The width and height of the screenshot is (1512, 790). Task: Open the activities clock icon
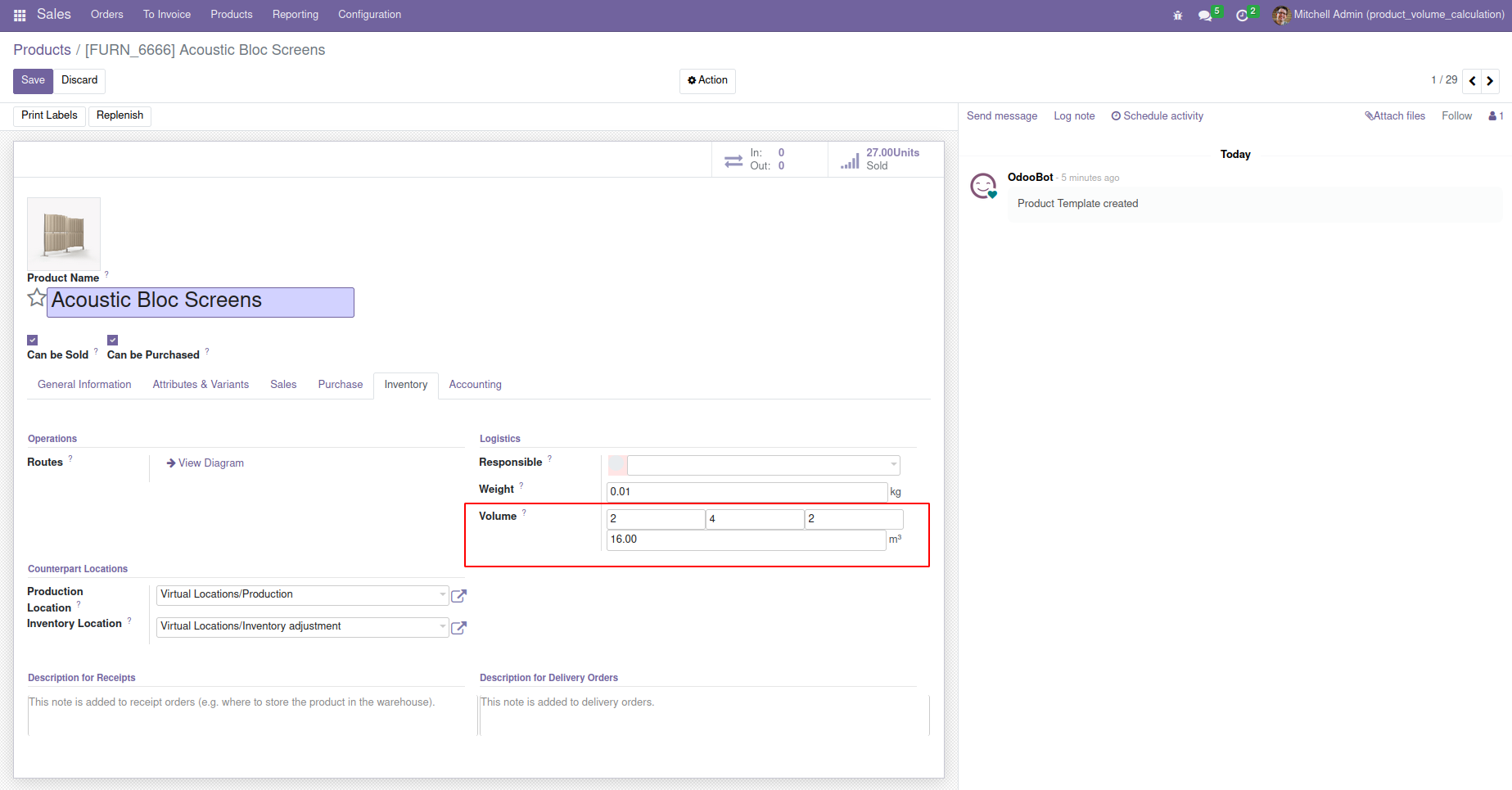point(1242,15)
